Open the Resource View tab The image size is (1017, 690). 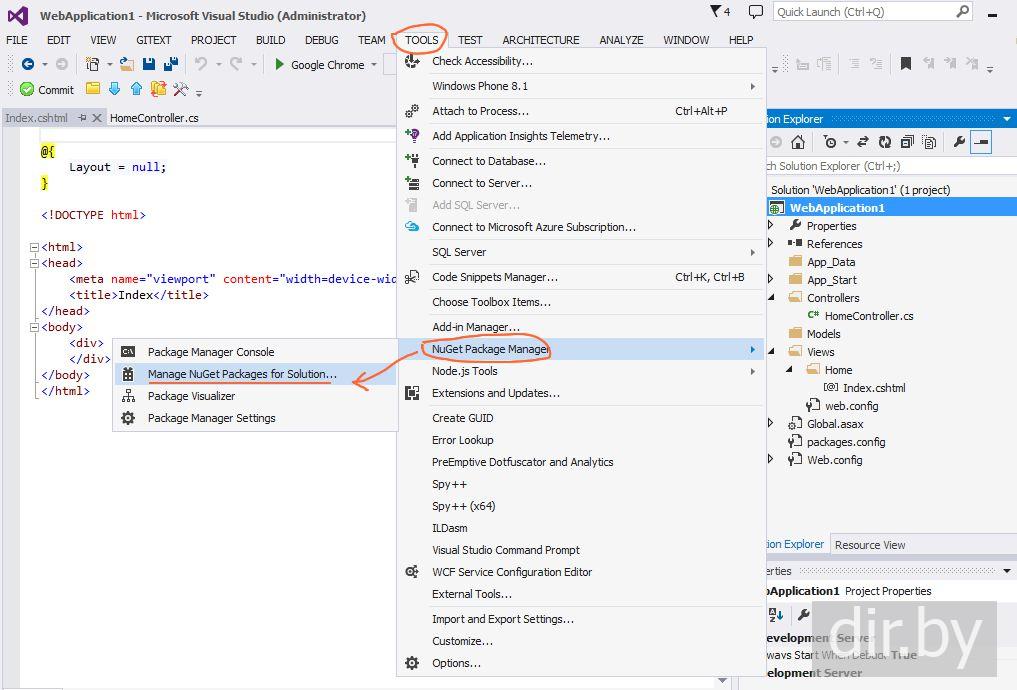869,545
